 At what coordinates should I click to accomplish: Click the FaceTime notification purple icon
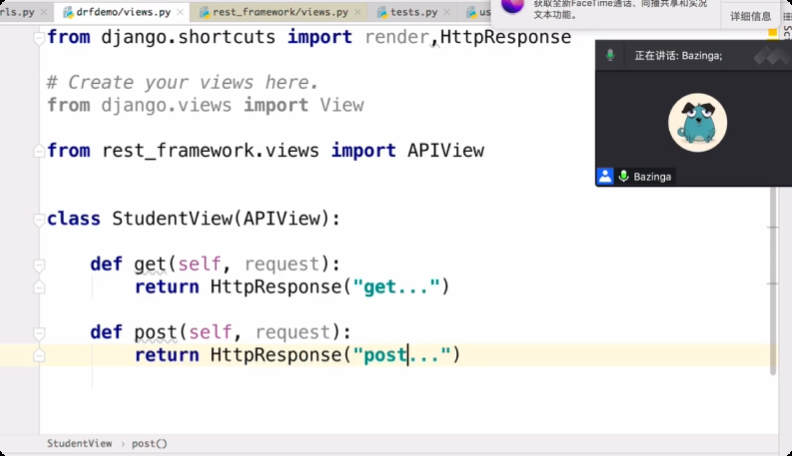pos(512,6)
